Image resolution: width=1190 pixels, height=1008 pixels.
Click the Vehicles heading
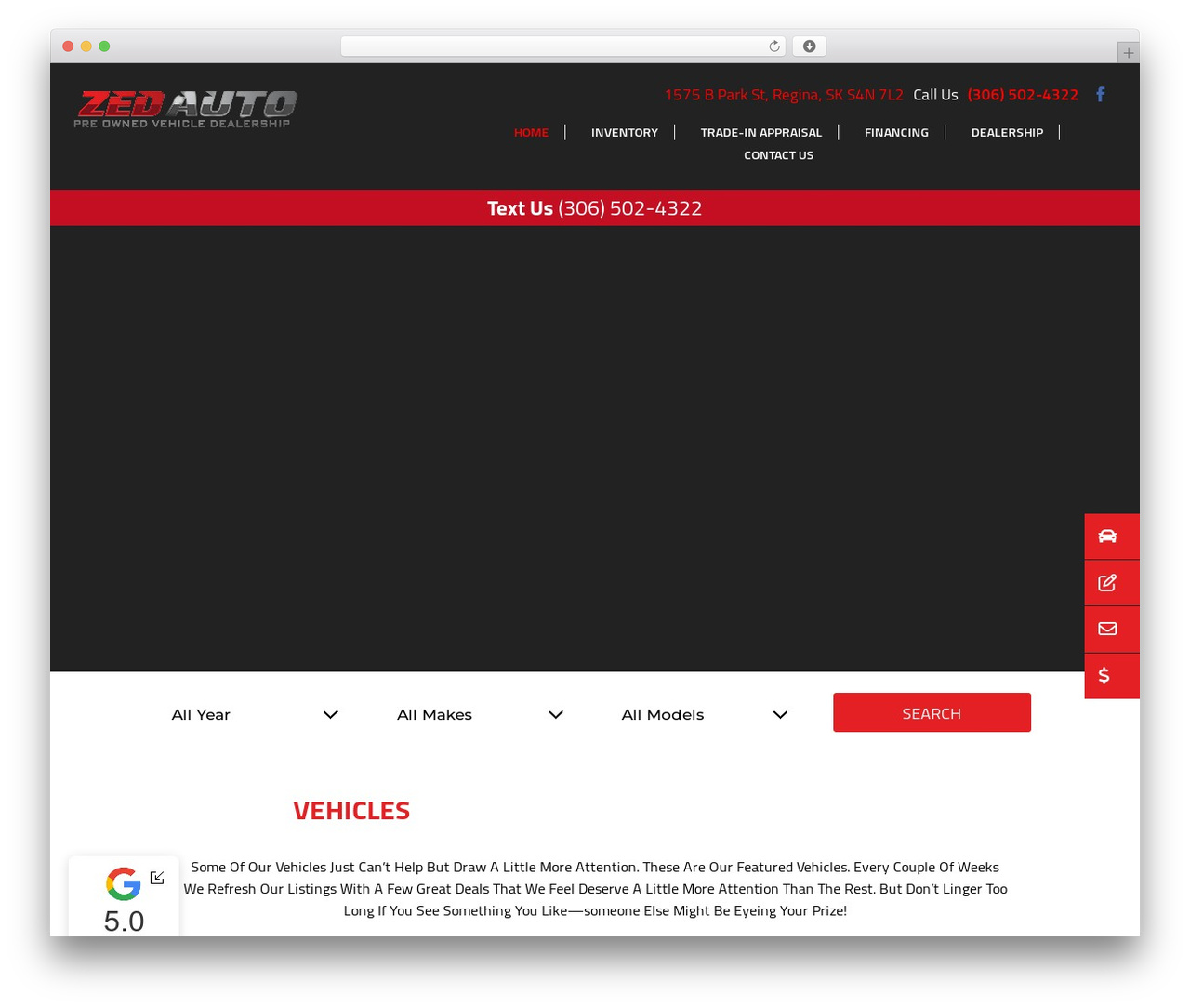(x=351, y=810)
